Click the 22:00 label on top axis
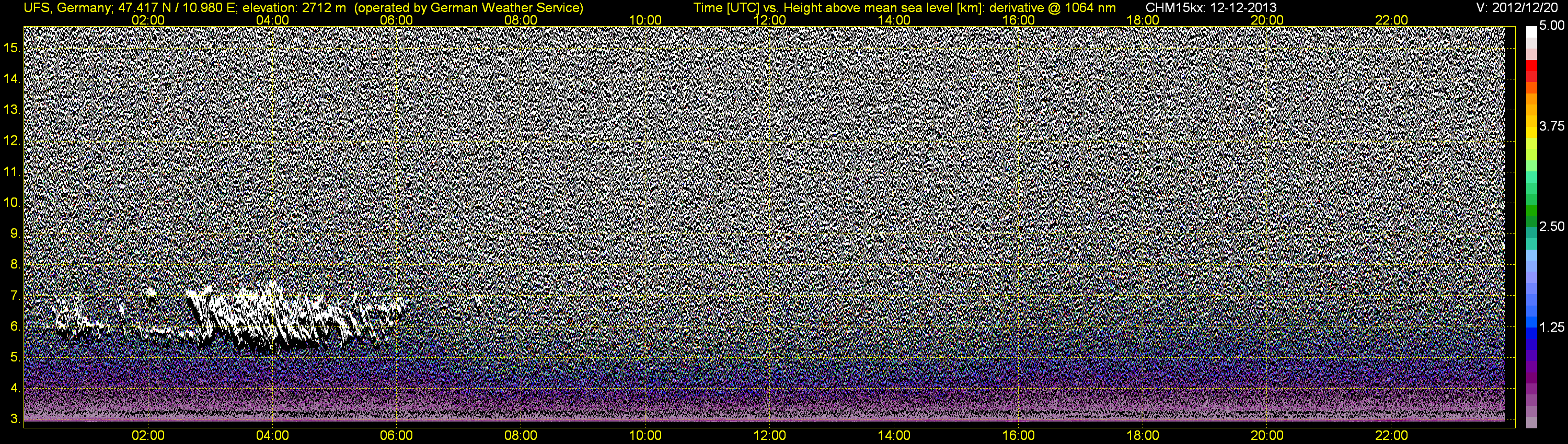 [1392, 20]
